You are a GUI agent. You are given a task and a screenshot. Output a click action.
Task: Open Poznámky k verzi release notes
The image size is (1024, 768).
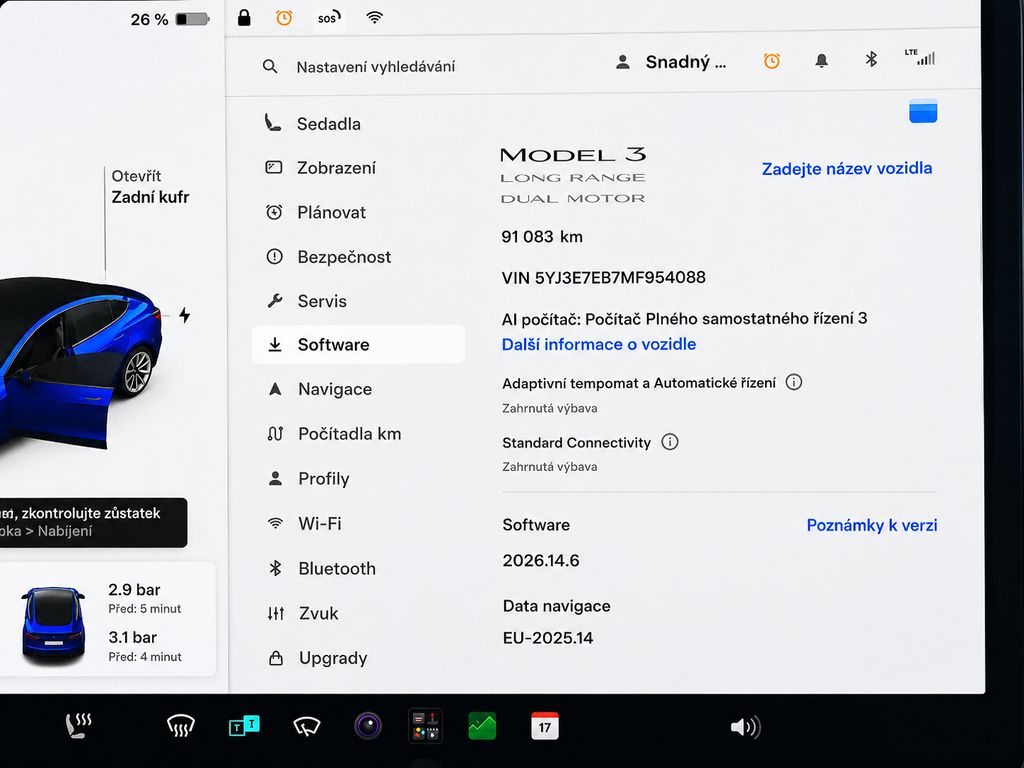click(872, 525)
